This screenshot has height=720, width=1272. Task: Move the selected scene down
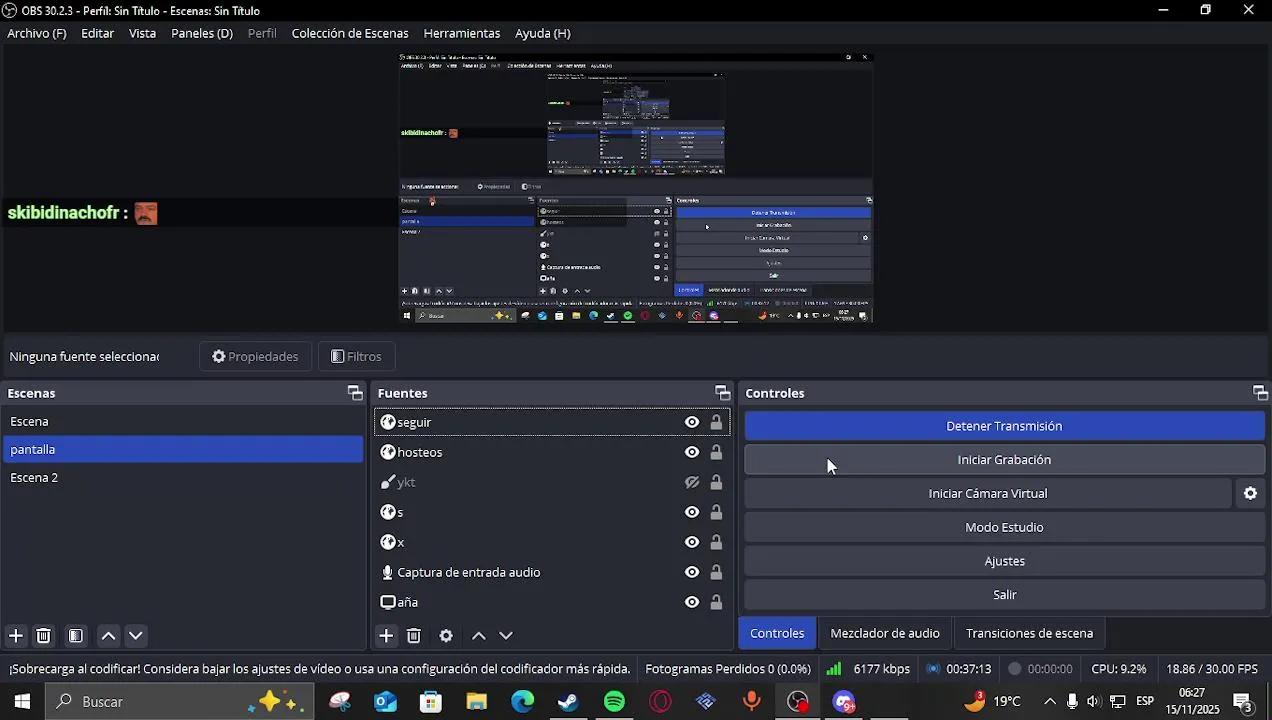click(x=137, y=636)
